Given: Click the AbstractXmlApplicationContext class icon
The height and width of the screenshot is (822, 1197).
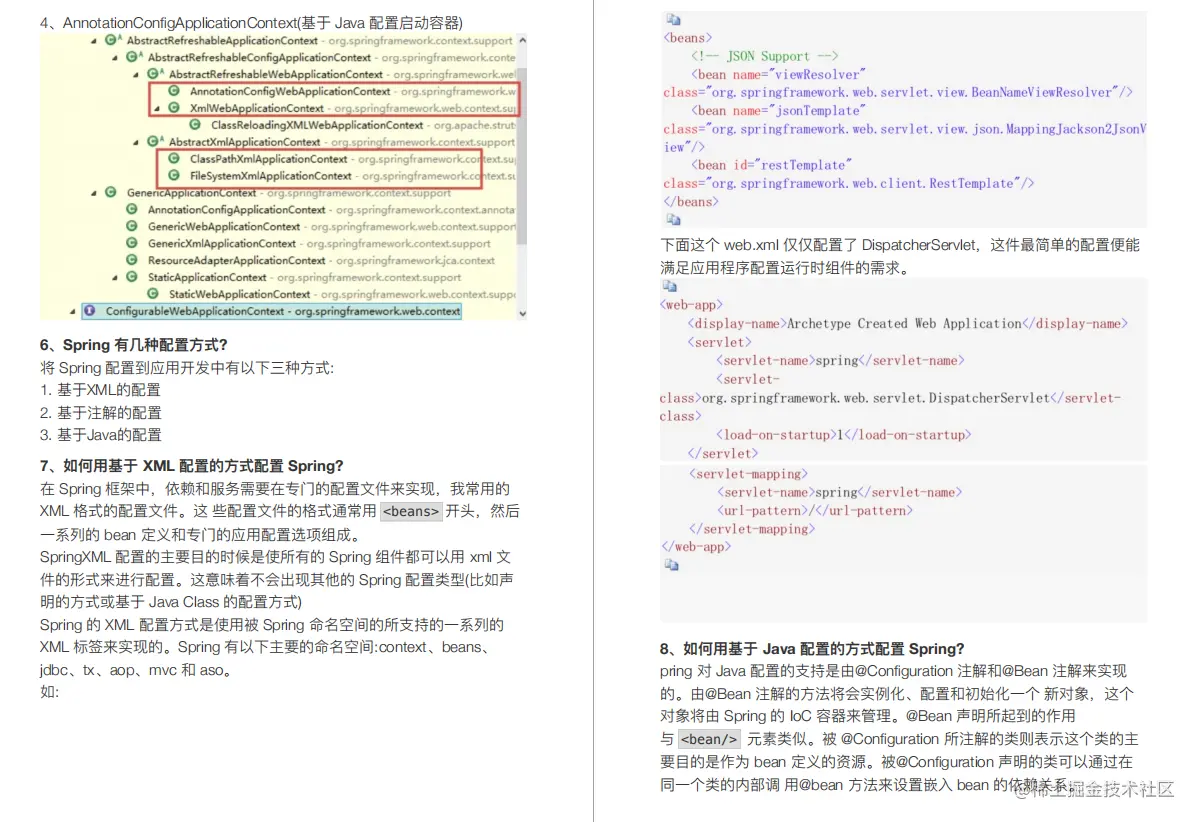Looking at the screenshot, I should [x=153, y=141].
